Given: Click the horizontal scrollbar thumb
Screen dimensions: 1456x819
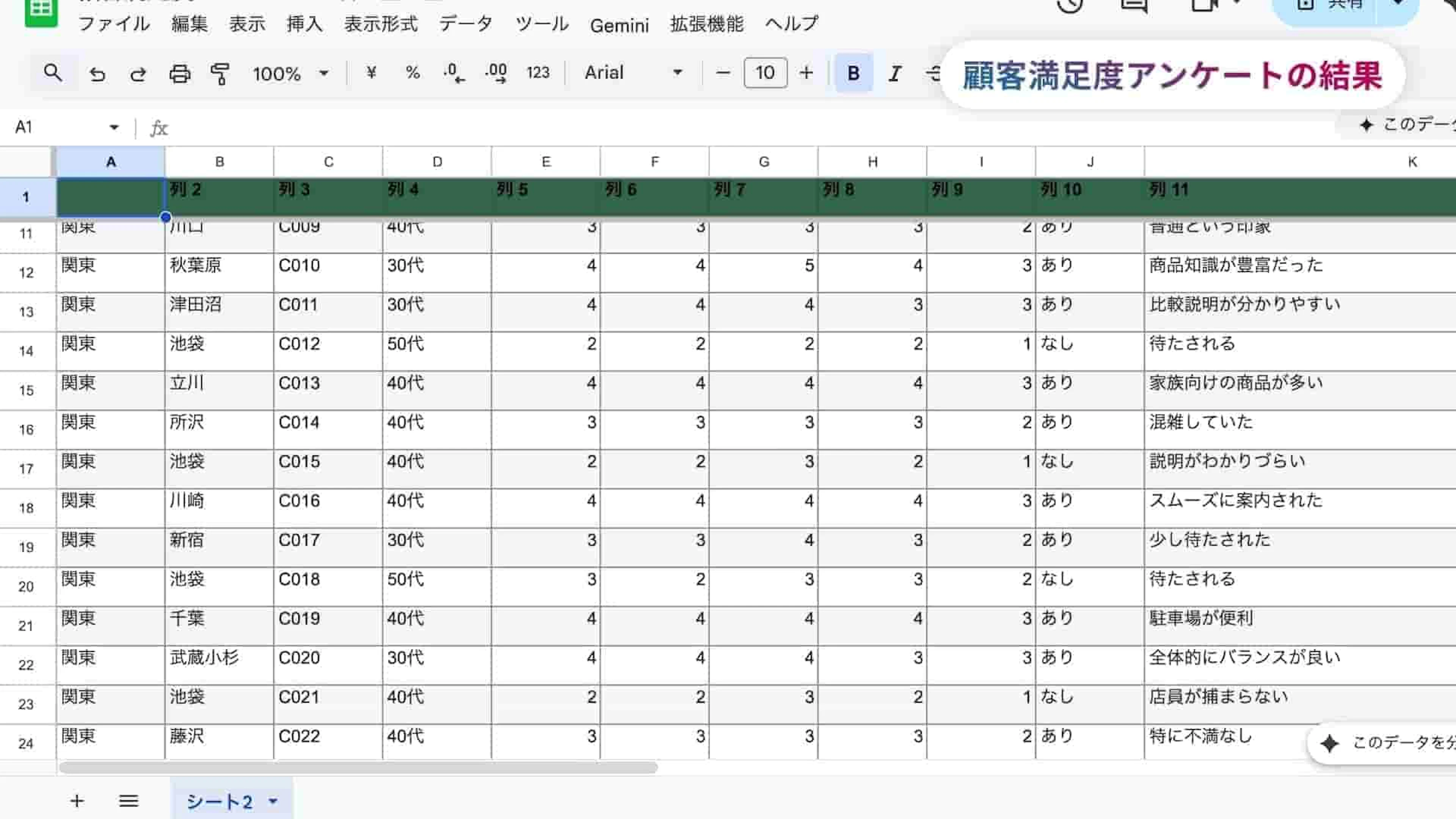Looking at the screenshot, I should [358, 767].
